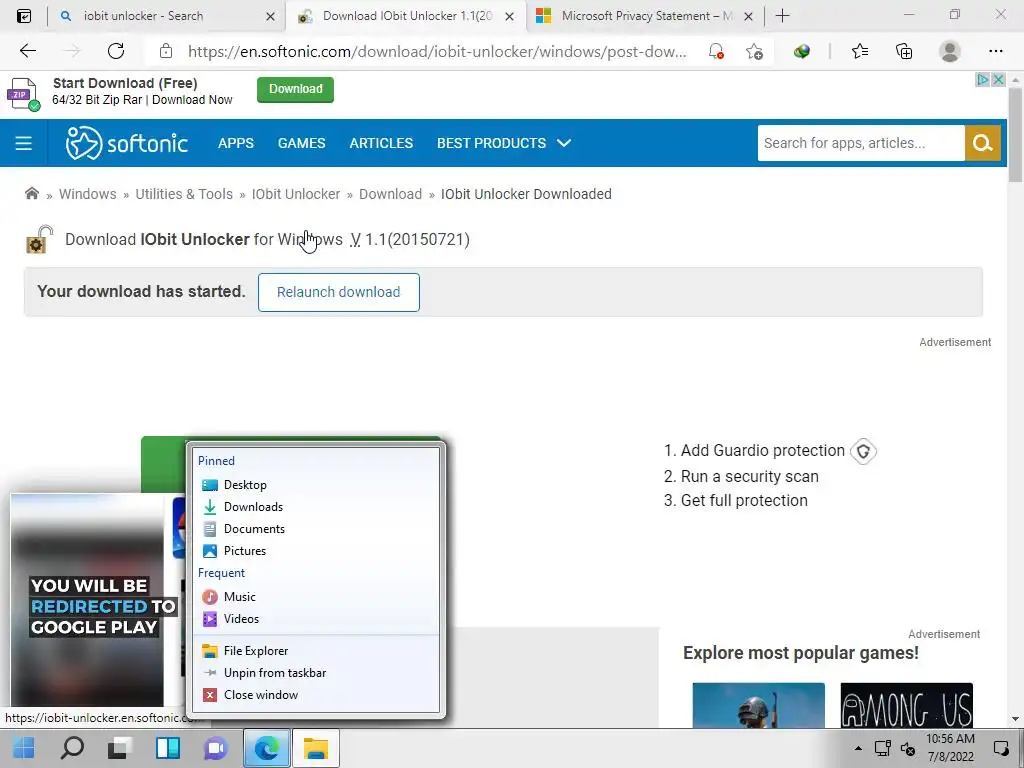Viewport: 1024px width, 768px height.
Task: Open taskbar Search
Action: click(72, 748)
